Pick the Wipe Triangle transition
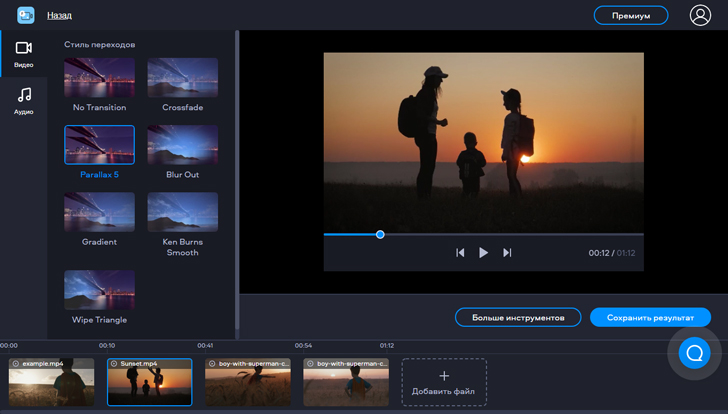This screenshot has height=414, width=728. (99, 289)
